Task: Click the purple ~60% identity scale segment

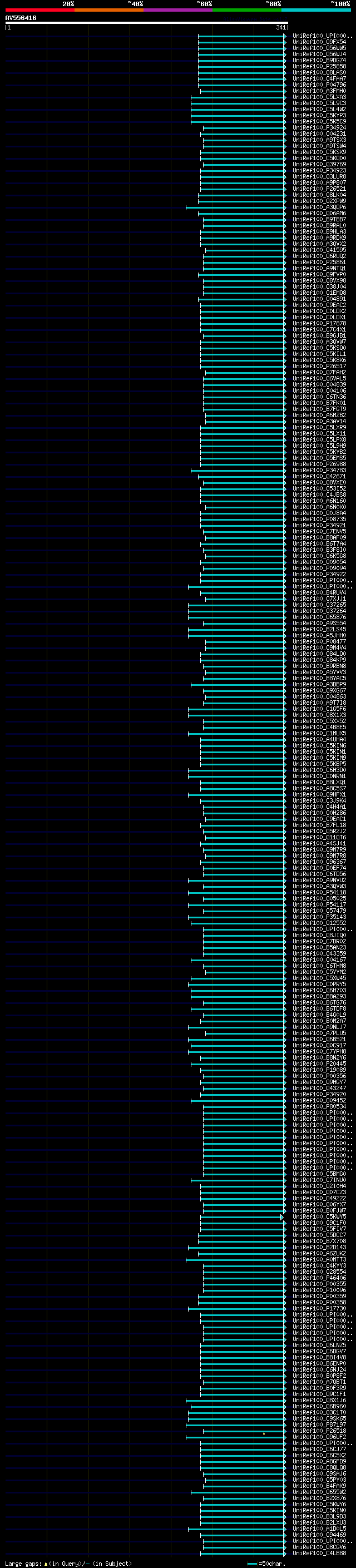Action: point(177,10)
